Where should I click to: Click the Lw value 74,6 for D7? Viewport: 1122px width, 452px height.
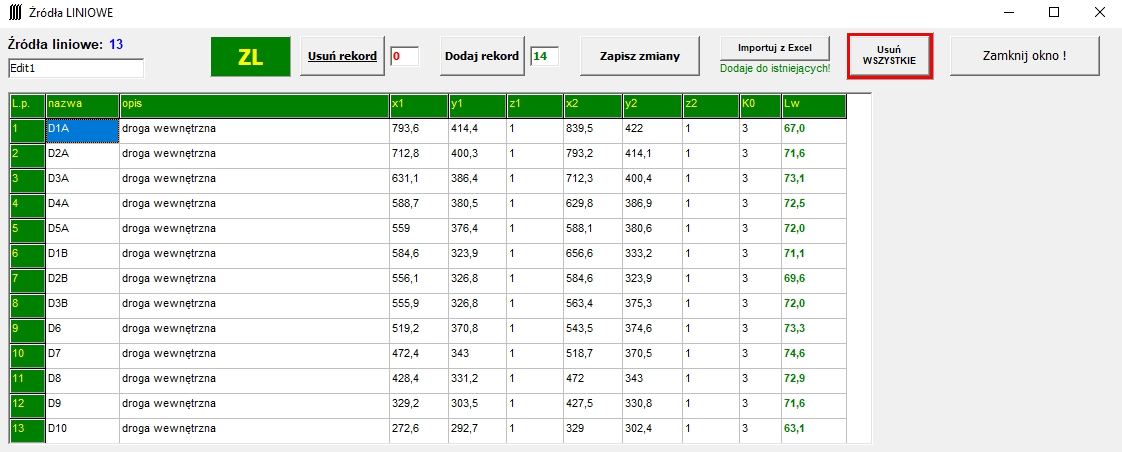tap(813, 354)
